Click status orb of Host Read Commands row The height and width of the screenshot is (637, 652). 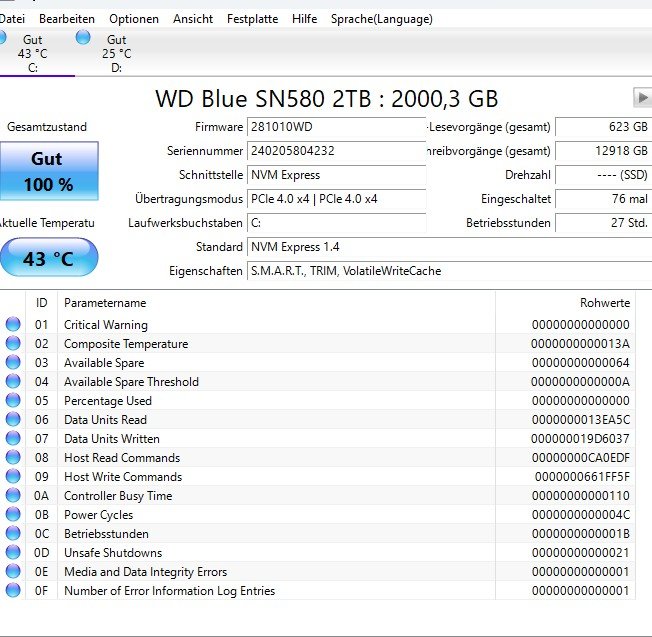pyautogui.click(x=13, y=457)
